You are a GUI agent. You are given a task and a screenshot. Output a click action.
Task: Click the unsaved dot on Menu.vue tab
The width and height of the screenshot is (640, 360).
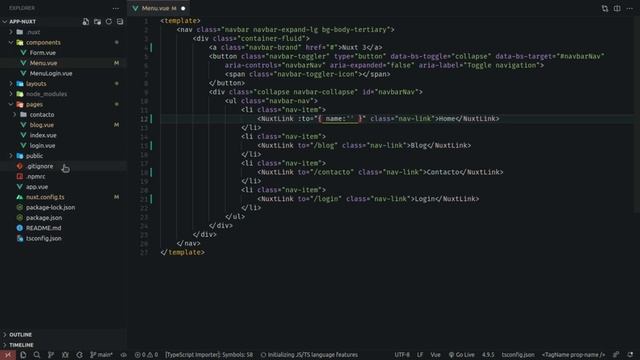[183, 8]
